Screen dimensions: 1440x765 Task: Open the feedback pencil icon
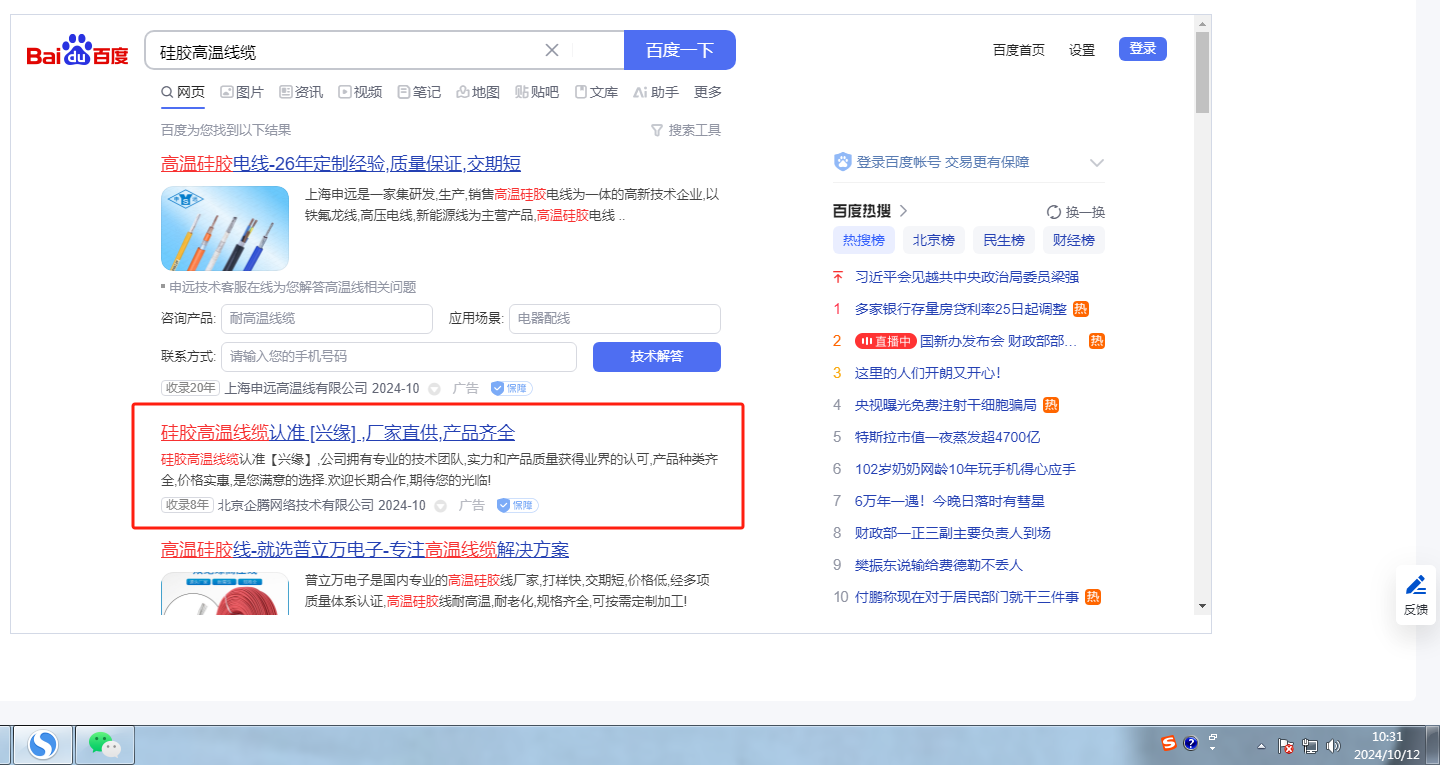pyautogui.click(x=1415, y=585)
